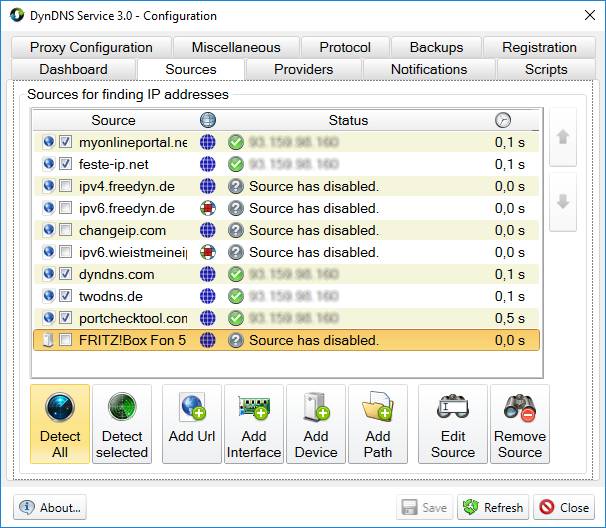Enable the ipv4.freedyn.de source checkbox
Viewport: 606px width, 528px height.
pos(65,186)
